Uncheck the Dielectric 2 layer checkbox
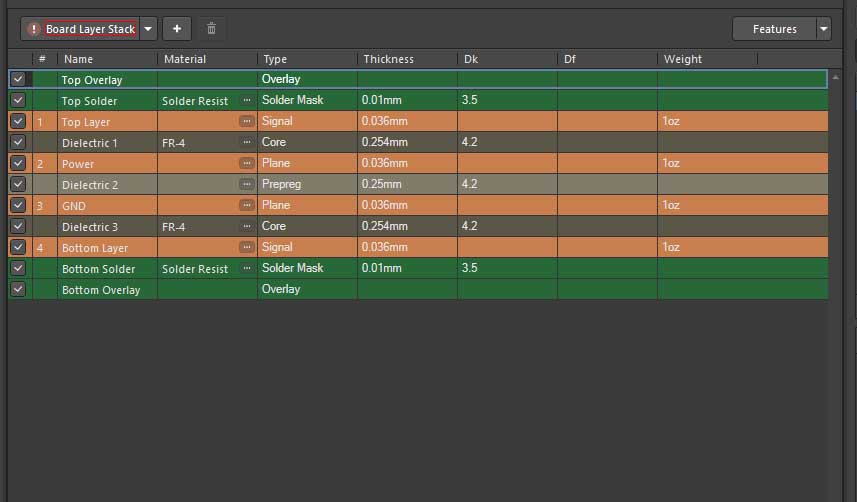The height and width of the screenshot is (502, 857). point(18,184)
